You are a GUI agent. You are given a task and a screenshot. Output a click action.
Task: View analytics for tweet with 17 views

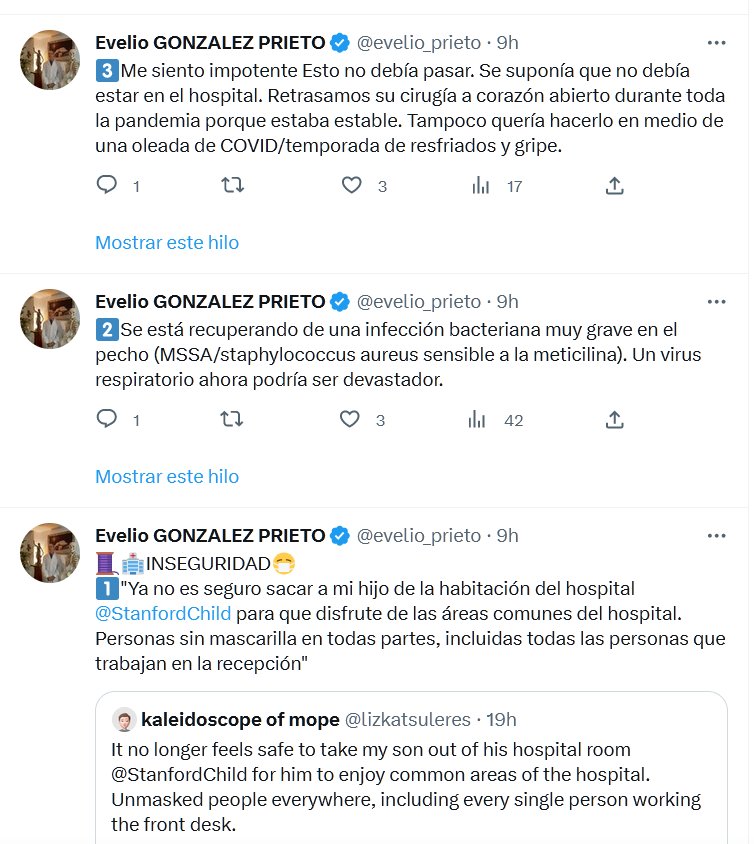tap(480, 186)
